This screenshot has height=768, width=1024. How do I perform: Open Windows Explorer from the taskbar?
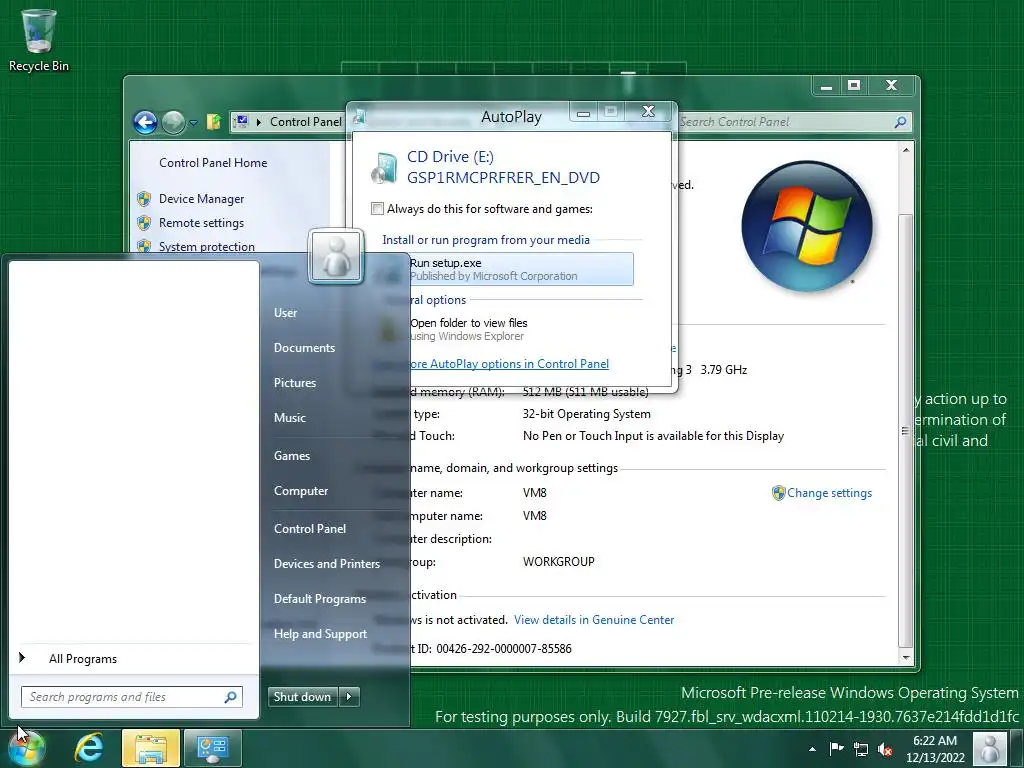point(150,748)
